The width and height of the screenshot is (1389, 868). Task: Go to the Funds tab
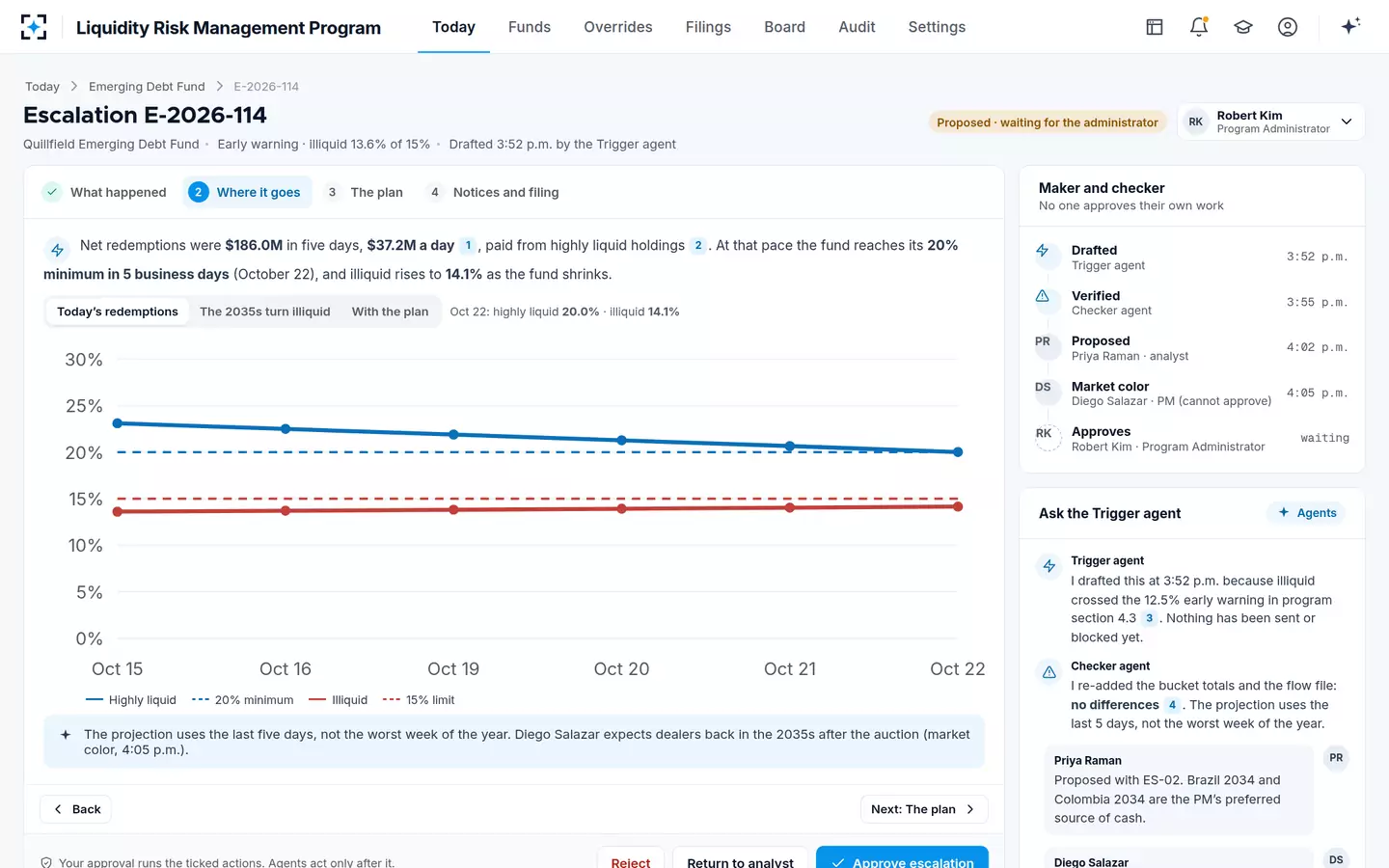(530, 27)
